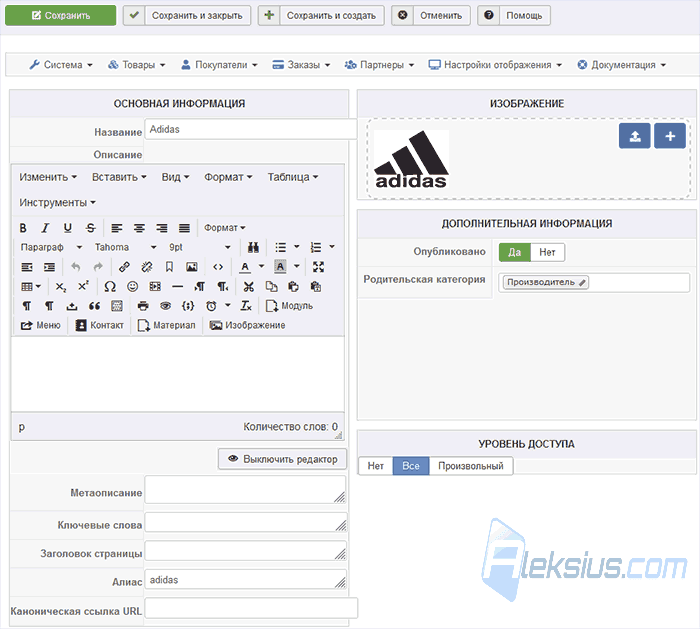700x629 pixels.
Task: Click the green Сохранить button
Action: point(61,16)
